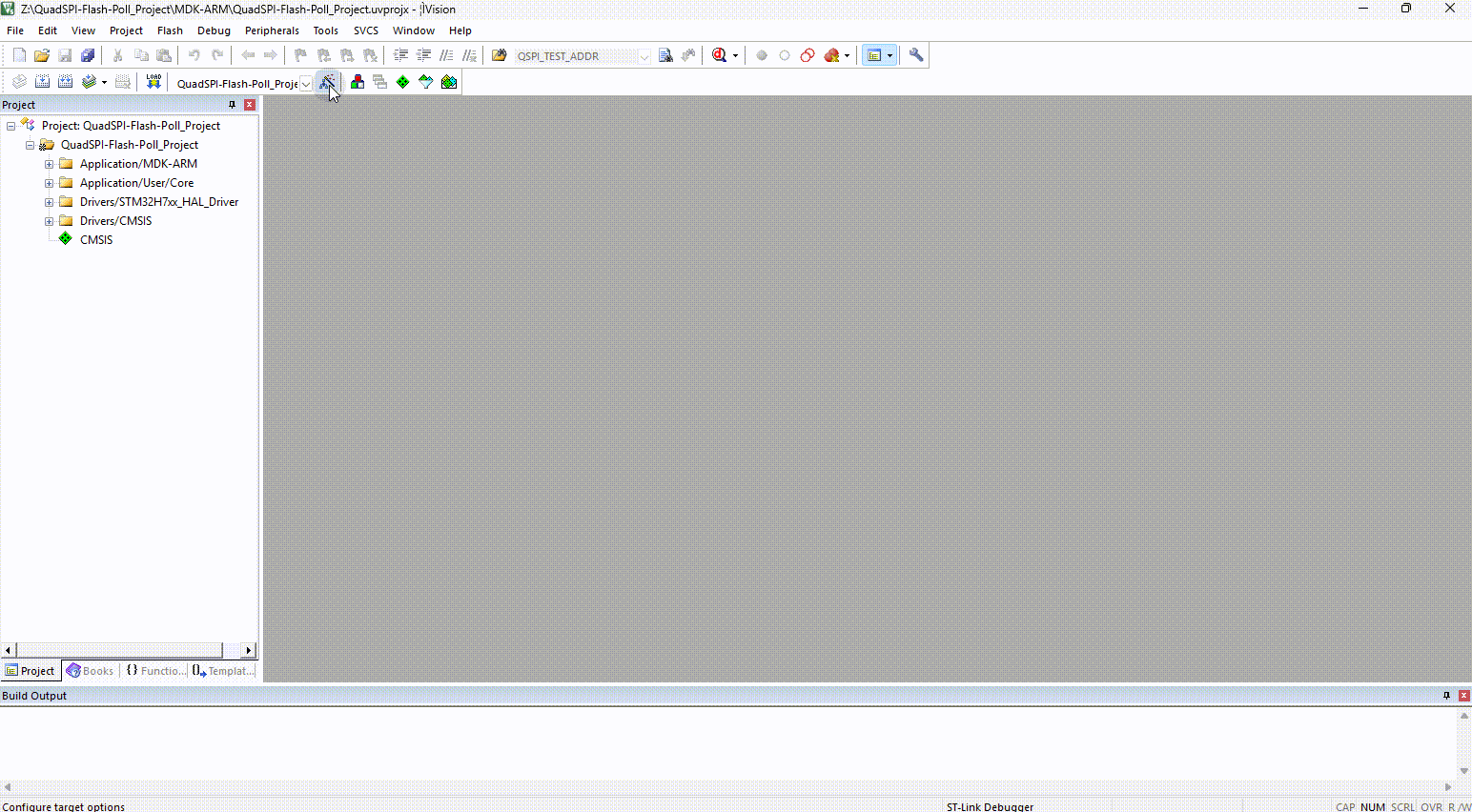
Task: Close the Build Output panel
Action: pyautogui.click(x=1464, y=696)
